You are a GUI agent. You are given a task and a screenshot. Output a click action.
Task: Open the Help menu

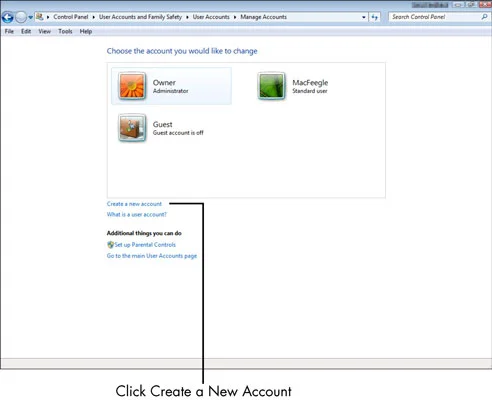(86, 31)
